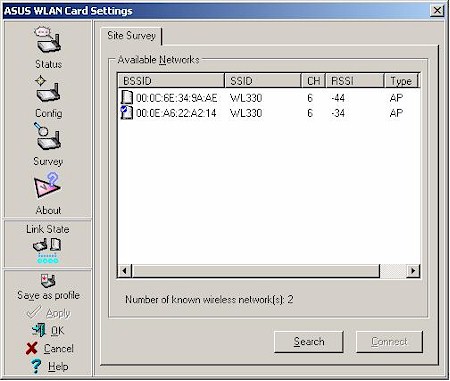
Task: Select BSSID 00:0E:A6:22:A2:14 entry
Action: [x=176, y=113]
